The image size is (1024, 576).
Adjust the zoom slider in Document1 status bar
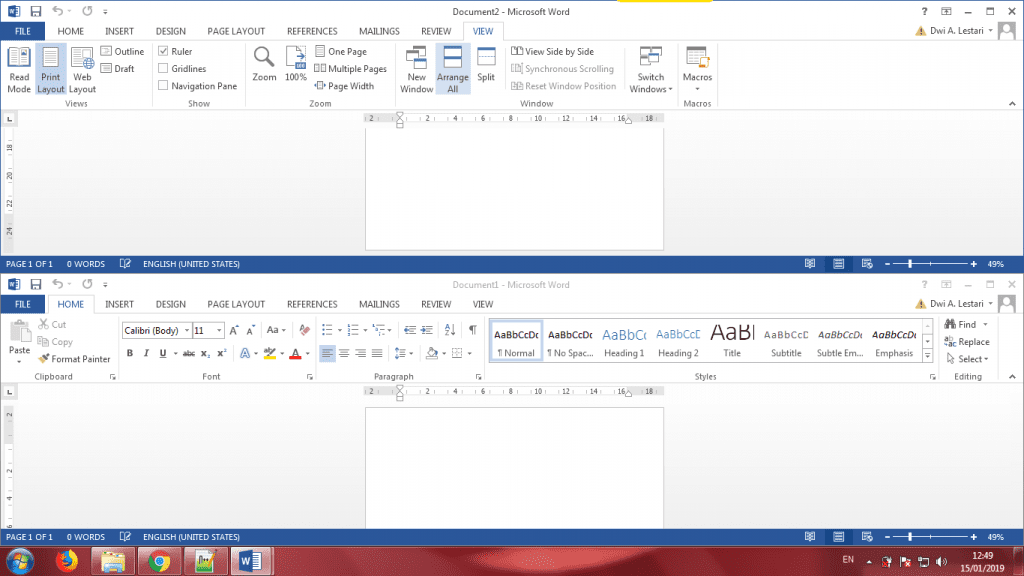coord(909,537)
